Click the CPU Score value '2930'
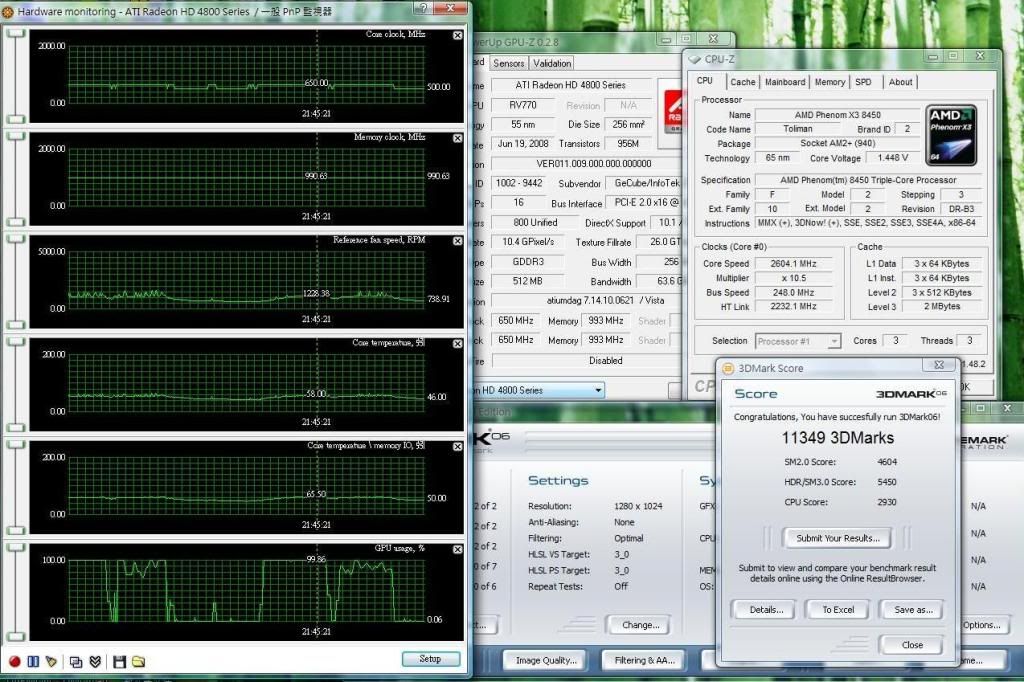Viewport: 1024px width, 682px height. 887,502
